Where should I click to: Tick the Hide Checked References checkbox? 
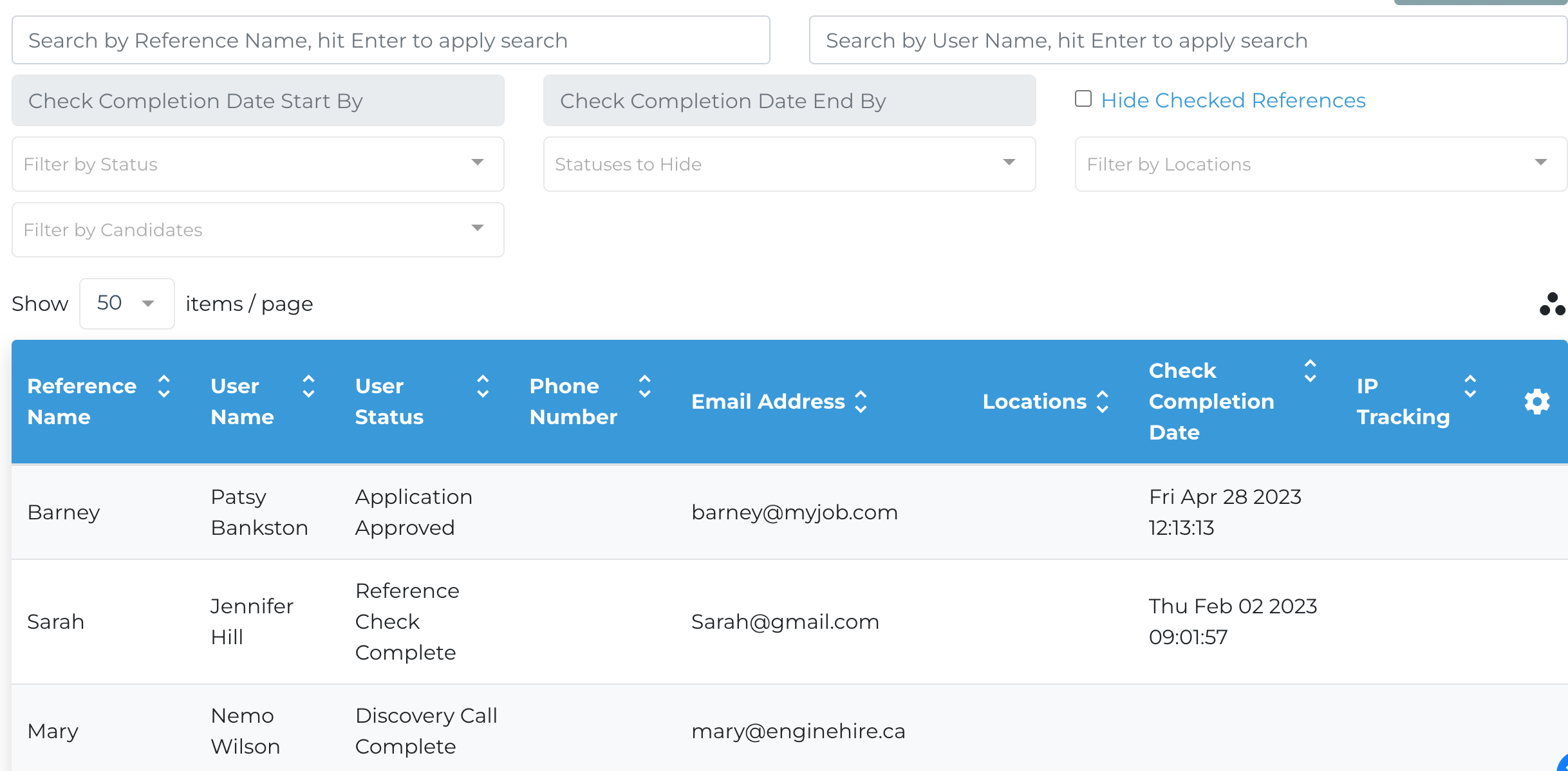(x=1083, y=99)
